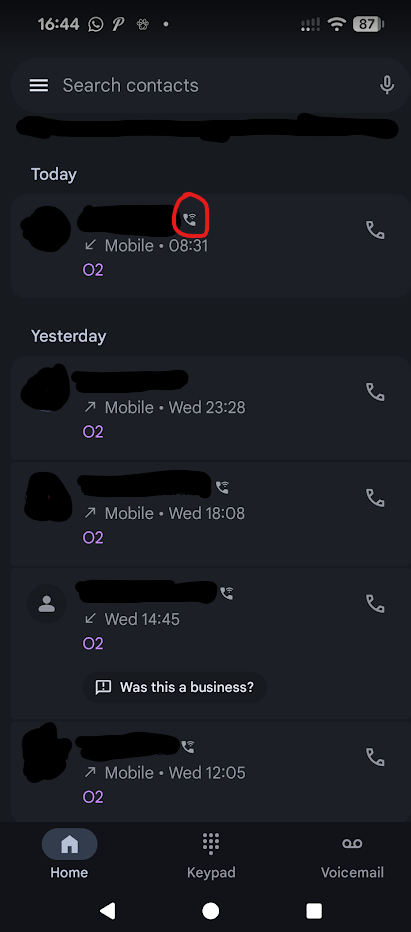
Task: Tap the Android back navigation button
Action: [x=107, y=911]
